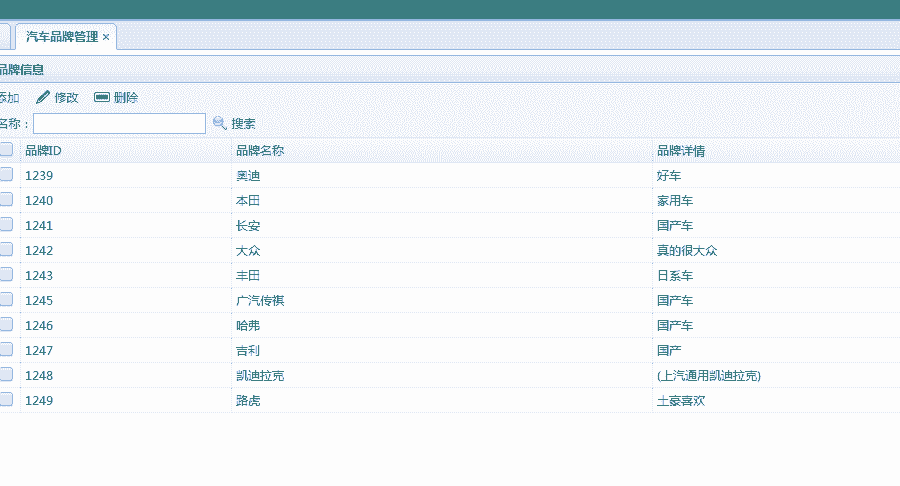900x486 pixels.
Task: Click the brand name 长安
Action: [x=248, y=225]
